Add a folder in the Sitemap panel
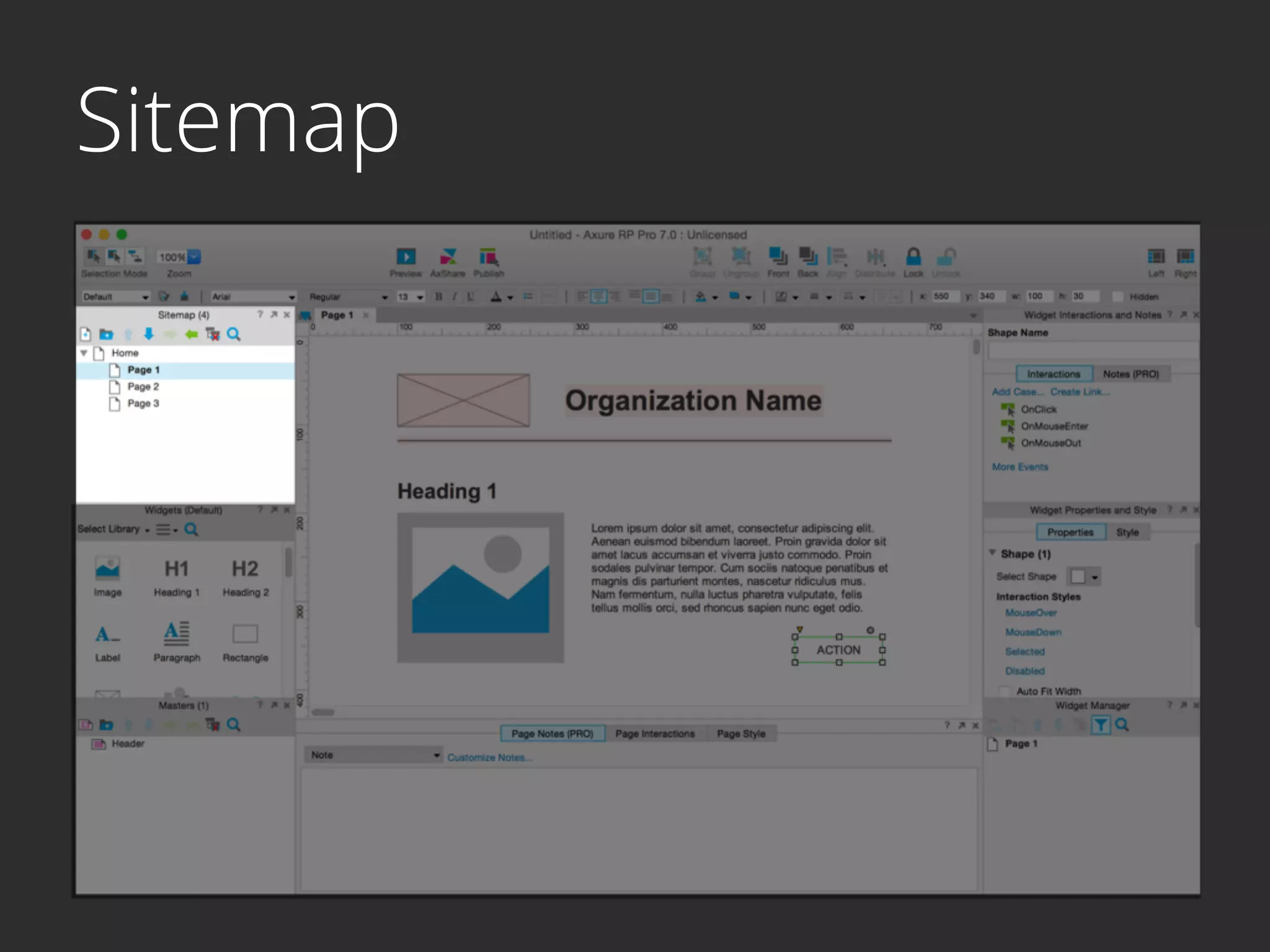1270x952 pixels. click(x=107, y=335)
